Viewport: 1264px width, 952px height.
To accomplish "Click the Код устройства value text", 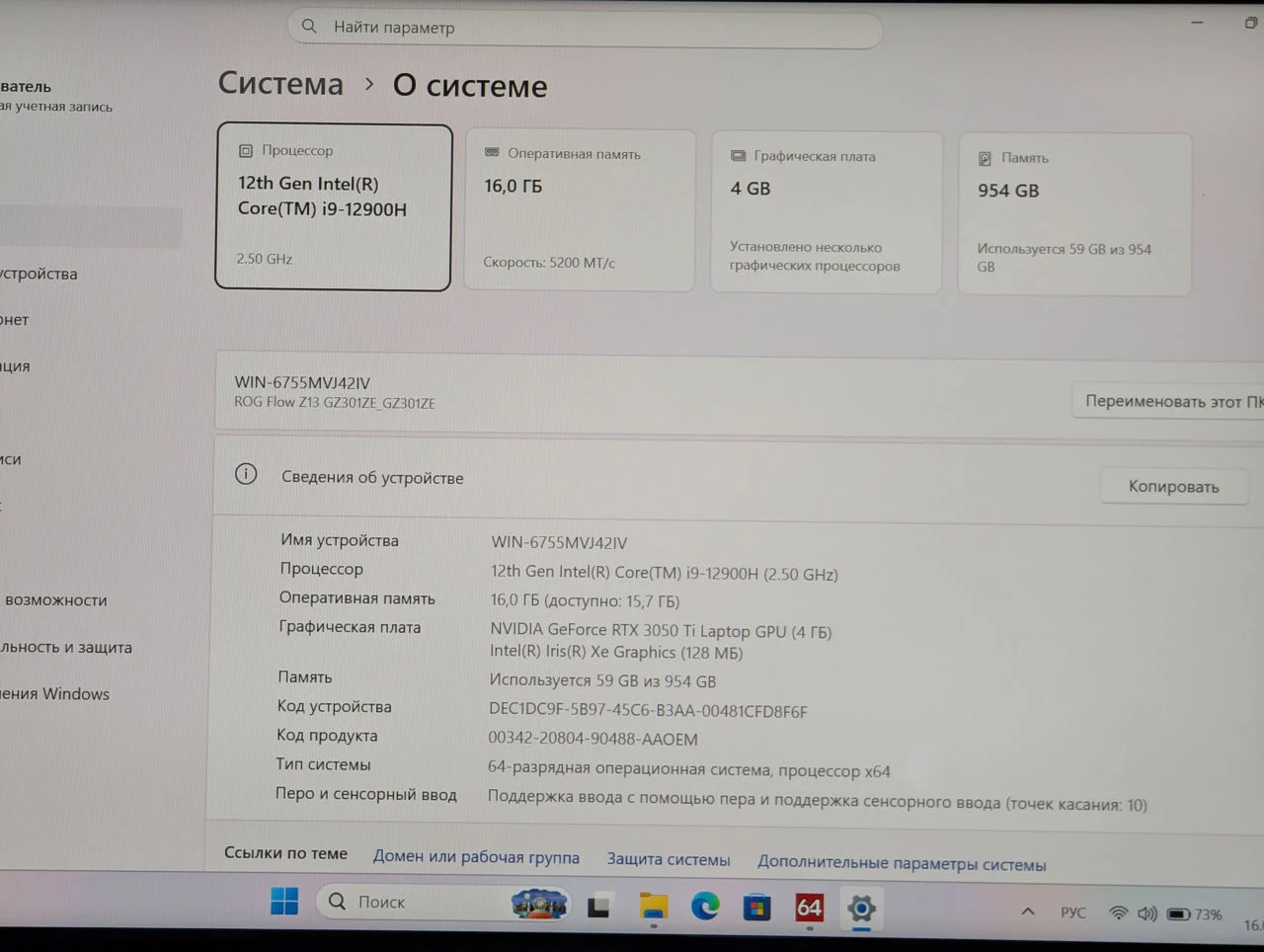I will tap(648, 710).
